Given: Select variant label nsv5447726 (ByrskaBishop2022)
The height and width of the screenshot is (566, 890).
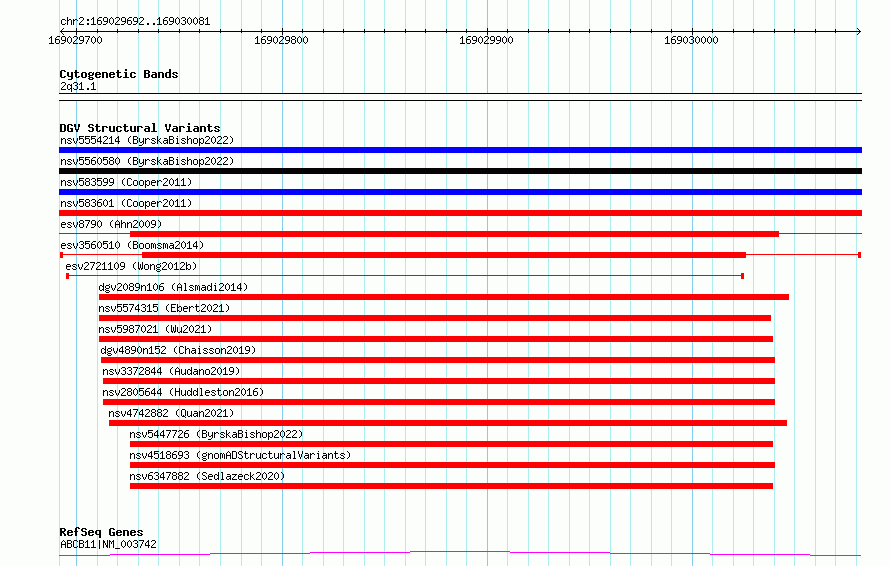Looking at the screenshot, I should 216,434.
